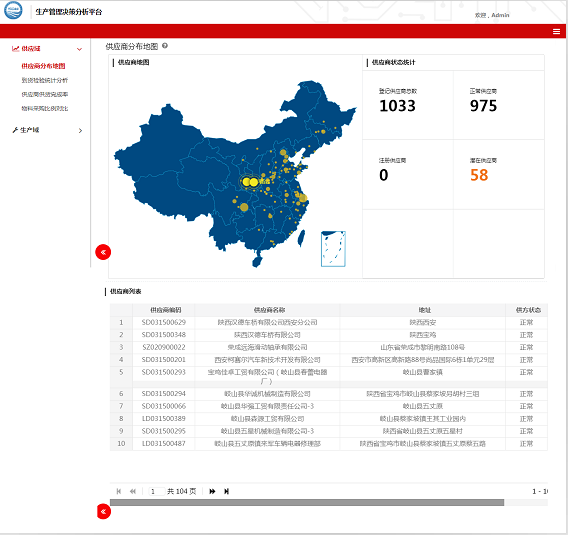
Task: Click the platform logo in the header
Action: pyautogui.click(x=13, y=10)
